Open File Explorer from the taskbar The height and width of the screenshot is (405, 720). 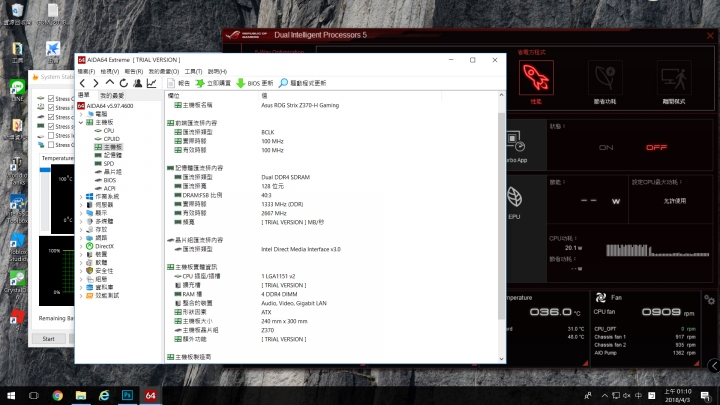pyautogui.click(x=81, y=395)
